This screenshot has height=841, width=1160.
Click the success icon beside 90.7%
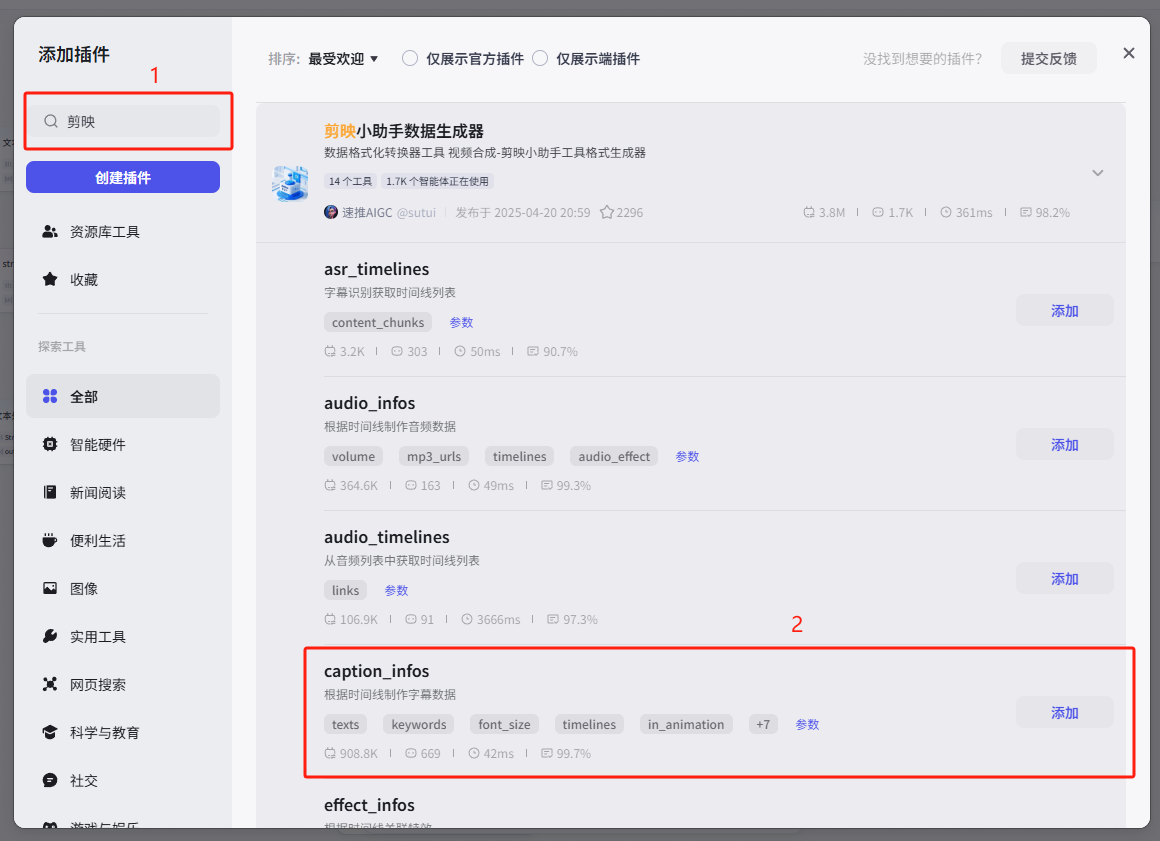tap(533, 351)
